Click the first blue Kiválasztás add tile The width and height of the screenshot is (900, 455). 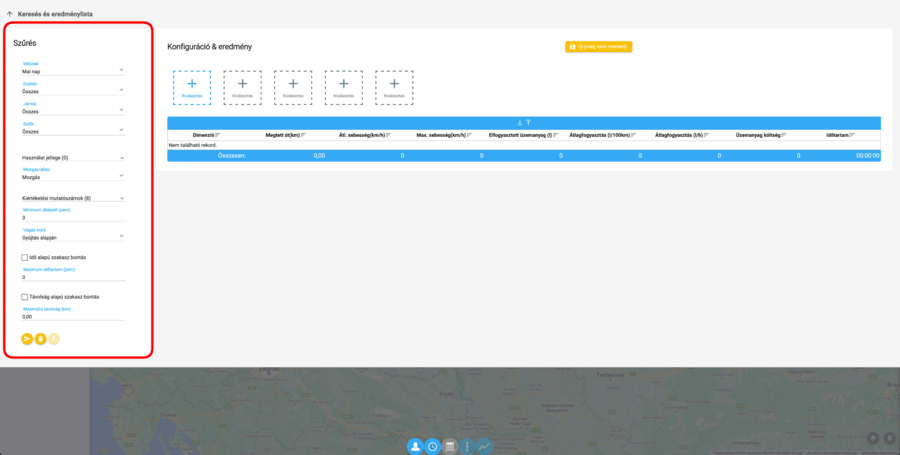coord(192,87)
